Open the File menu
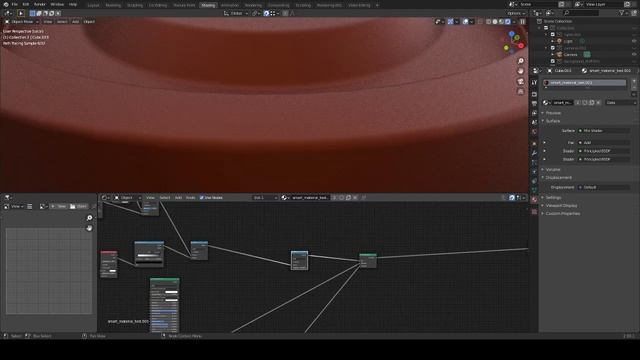Viewport: 640px width, 360px height. tap(15, 4)
